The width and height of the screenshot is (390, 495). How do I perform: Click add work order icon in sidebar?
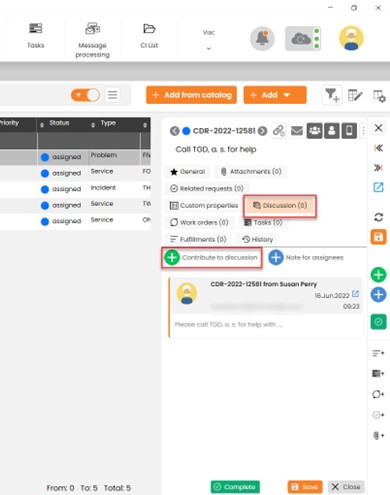tap(378, 394)
